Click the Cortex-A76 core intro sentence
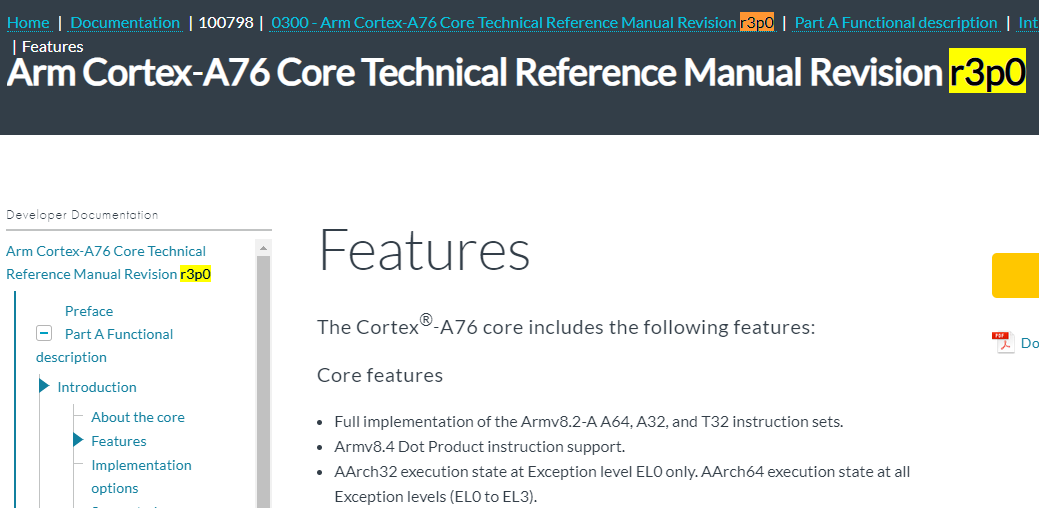 pos(566,326)
